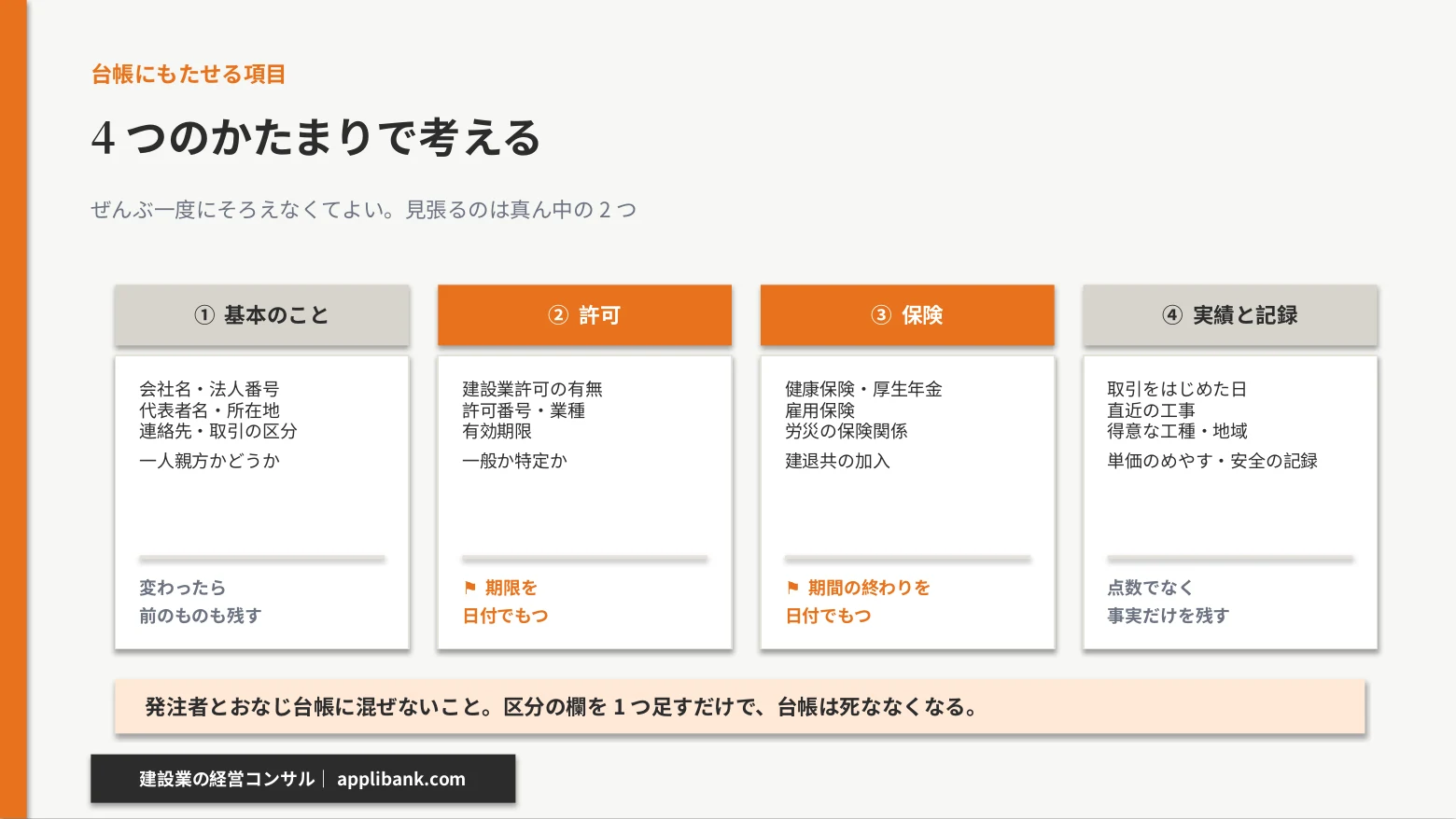Click the line 代表者名・所在地
Viewport: 1456px width, 819px height.
(x=209, y=410)
